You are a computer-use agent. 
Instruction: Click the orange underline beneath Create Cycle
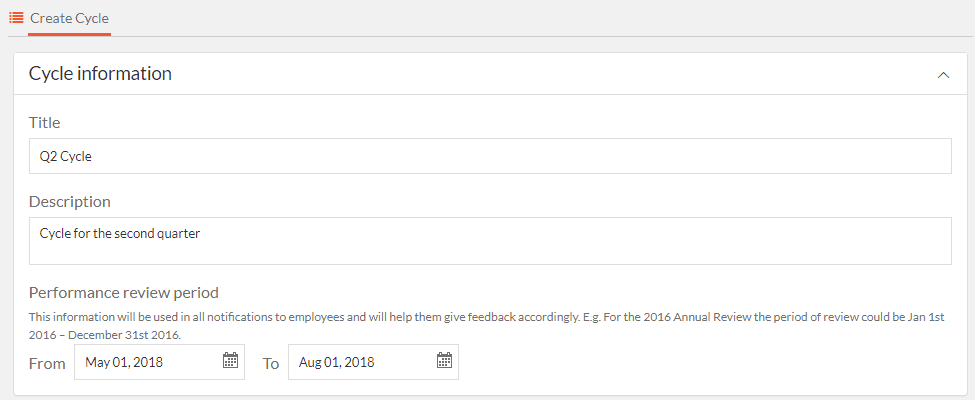pyautogui.click(x=70, y=34)
